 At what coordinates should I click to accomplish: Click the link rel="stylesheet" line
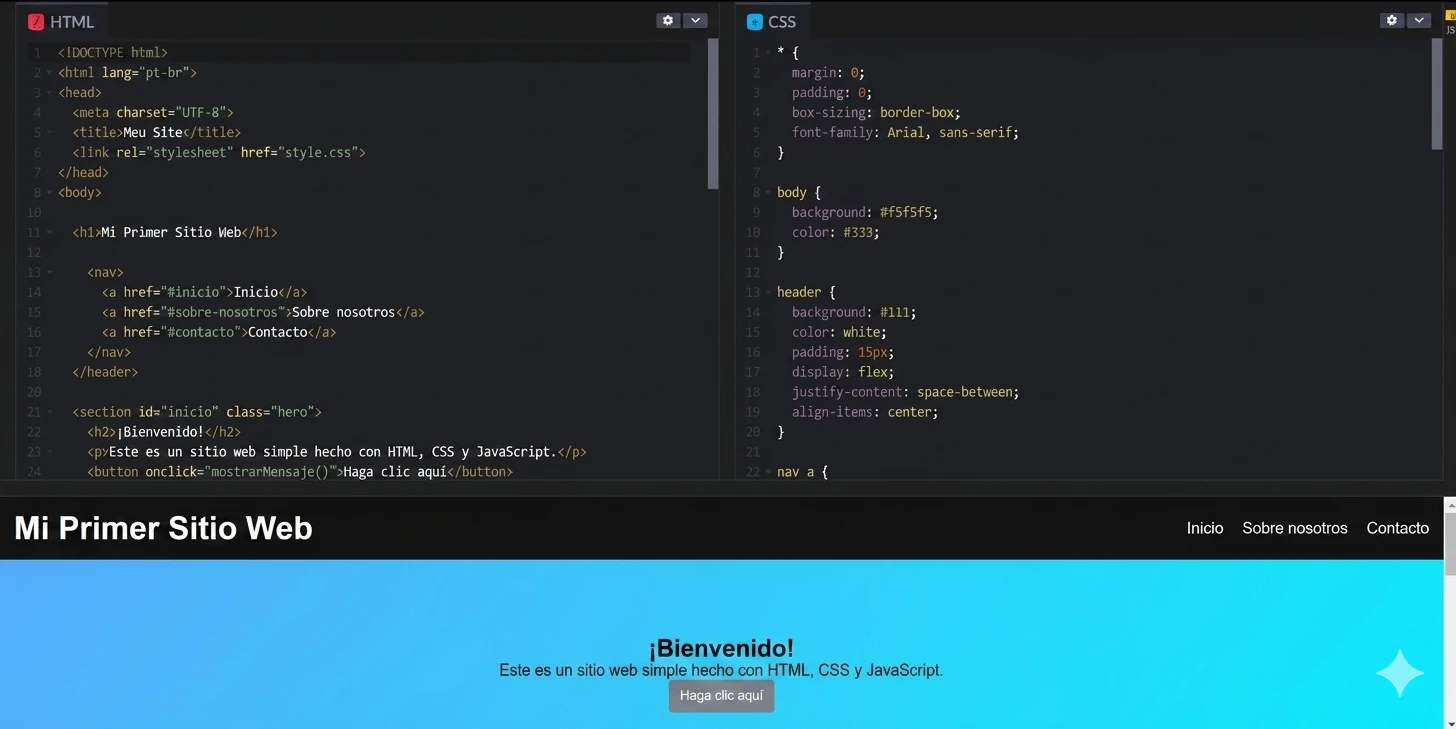coord(219,152)
